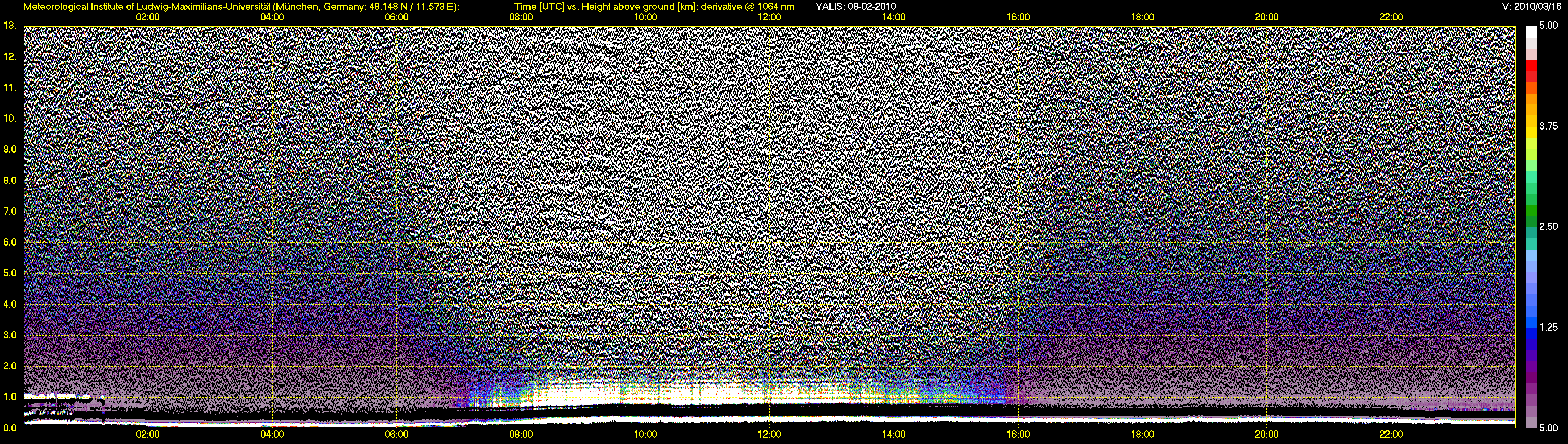Click the 3.75 value on the color scale
Image resolution: width=1568 pixels, height=444 pixels.
1549,126
